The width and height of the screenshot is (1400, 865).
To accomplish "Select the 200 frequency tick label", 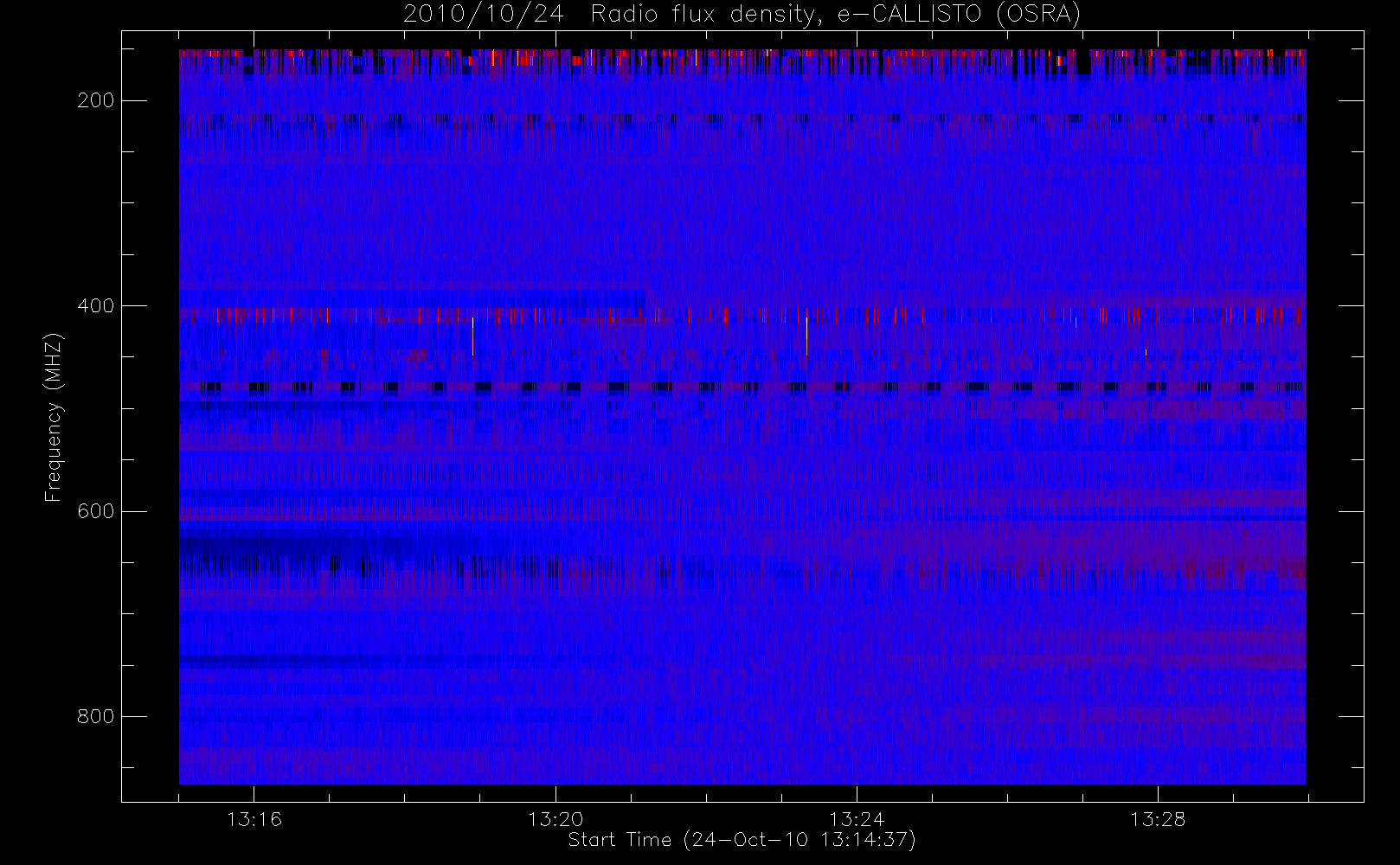I will pyautogui.click(x=95, y=100).
